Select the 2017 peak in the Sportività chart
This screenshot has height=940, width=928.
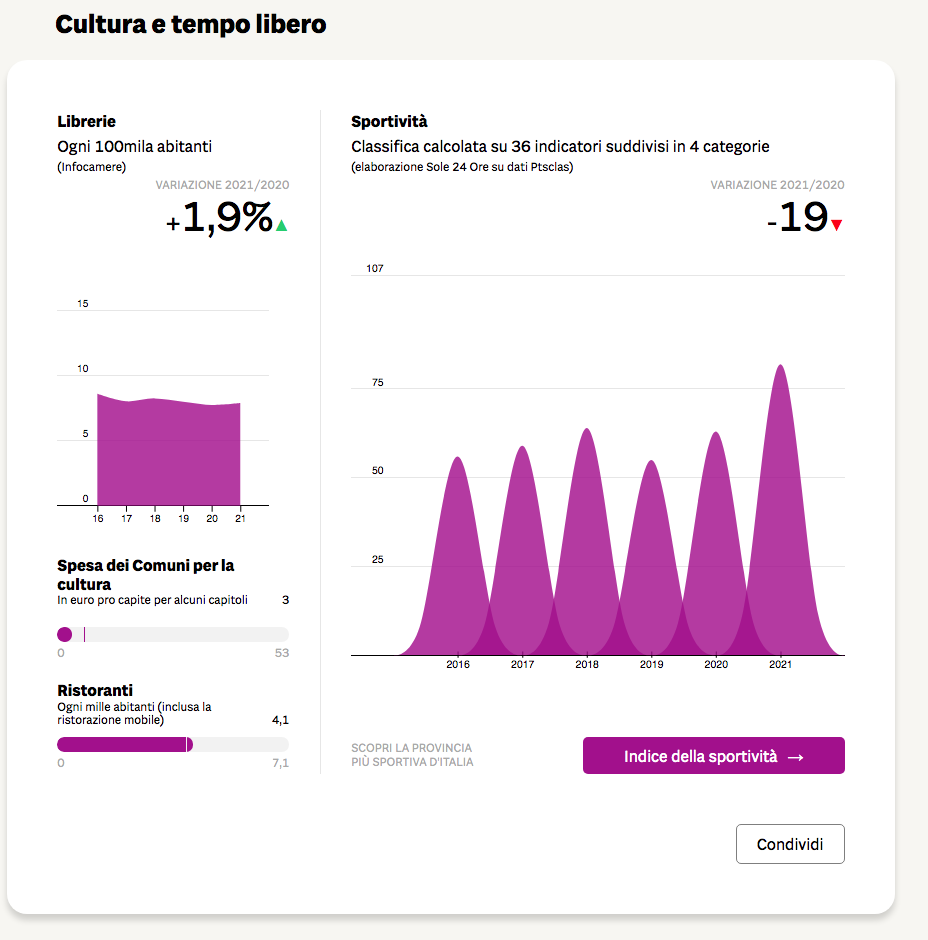click(x=522, y=550)
